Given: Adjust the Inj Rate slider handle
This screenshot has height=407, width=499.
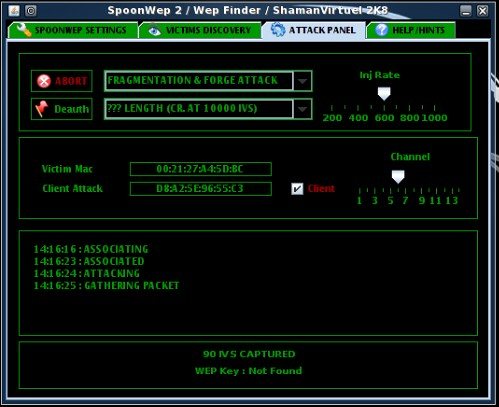Looking at the screenshot, I should click(384, 93).
